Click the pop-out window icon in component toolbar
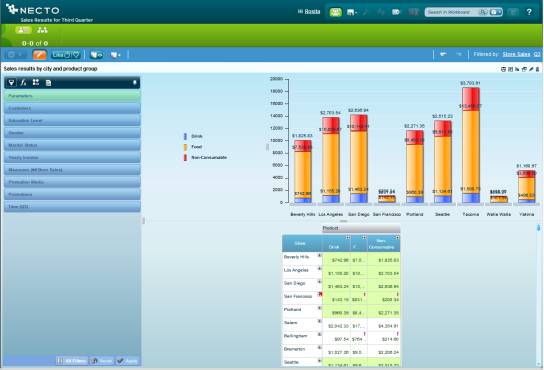 pyautogui.click(x=524, y=69)
